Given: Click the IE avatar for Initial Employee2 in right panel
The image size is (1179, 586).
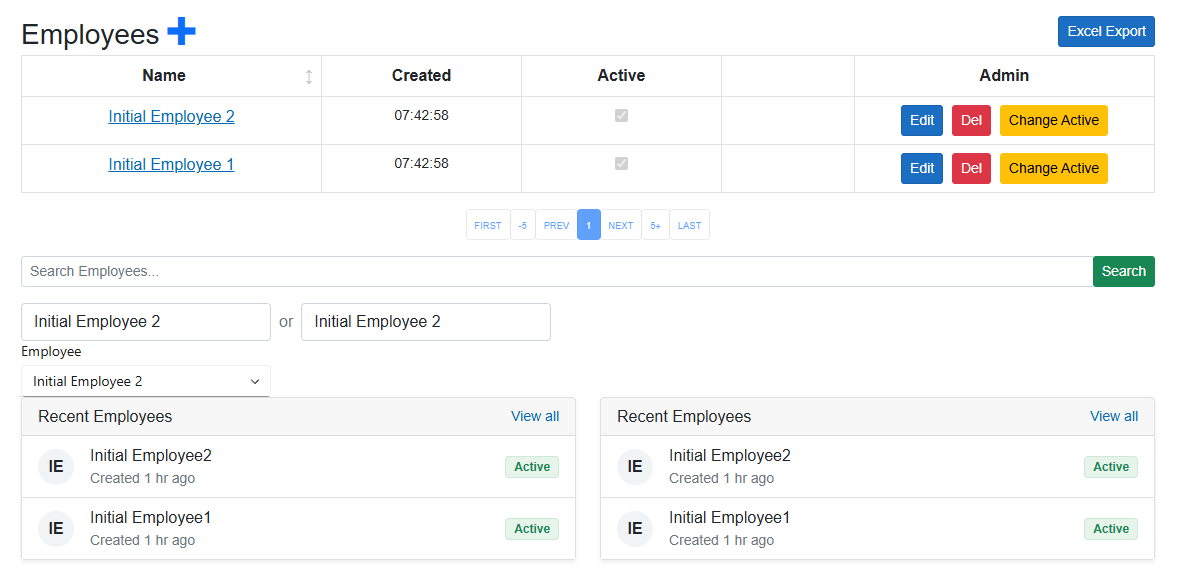Looking at the screenshot, I should click(x=635, y=466).
